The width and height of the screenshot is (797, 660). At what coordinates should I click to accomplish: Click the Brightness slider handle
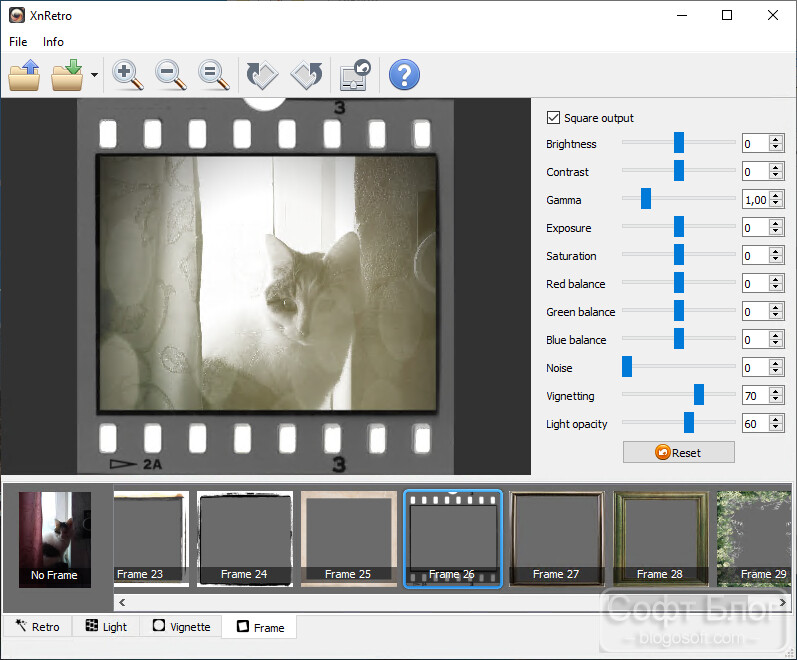click(679, 142)
